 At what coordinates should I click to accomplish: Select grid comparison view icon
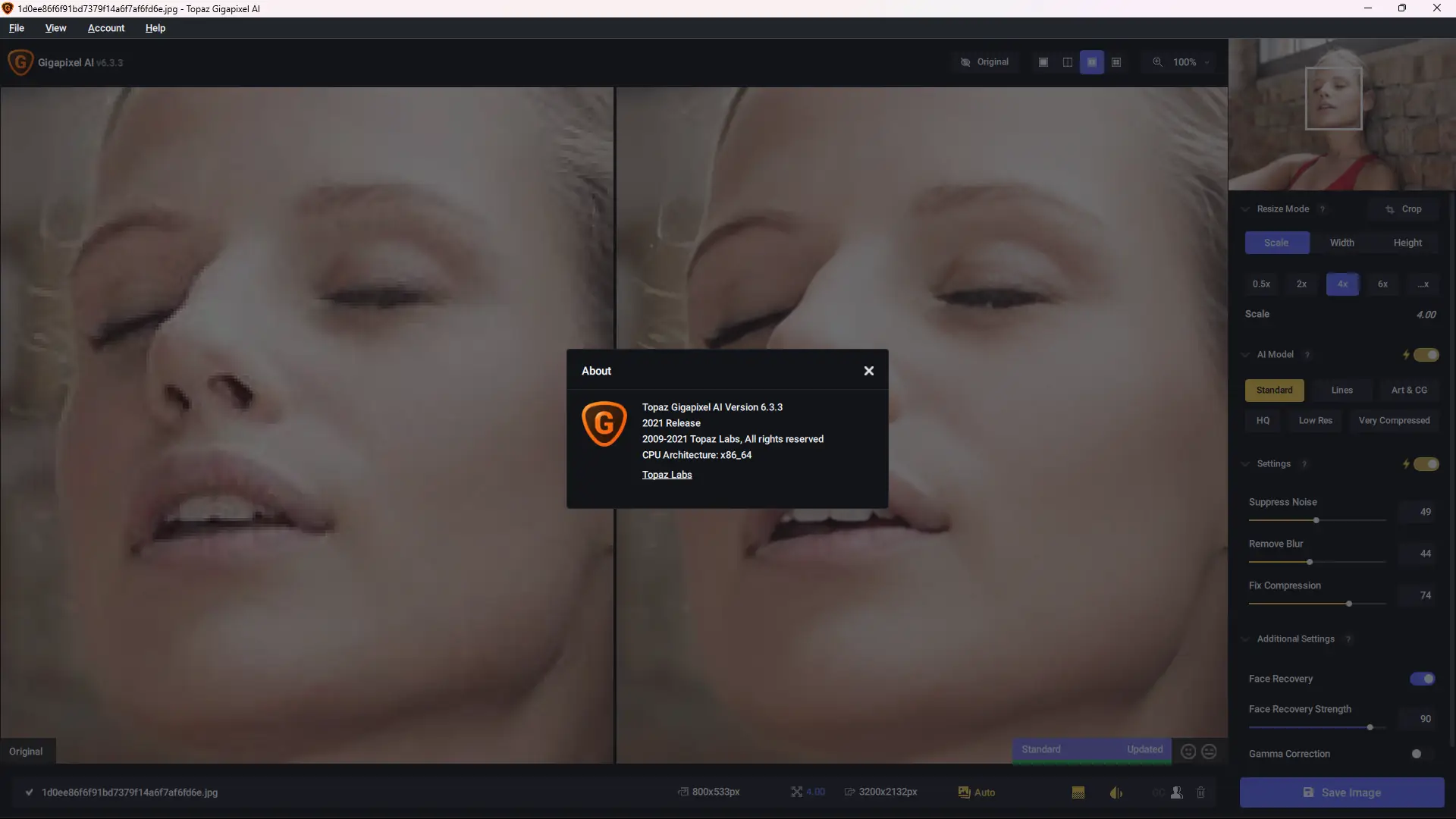pos(1116,62)
